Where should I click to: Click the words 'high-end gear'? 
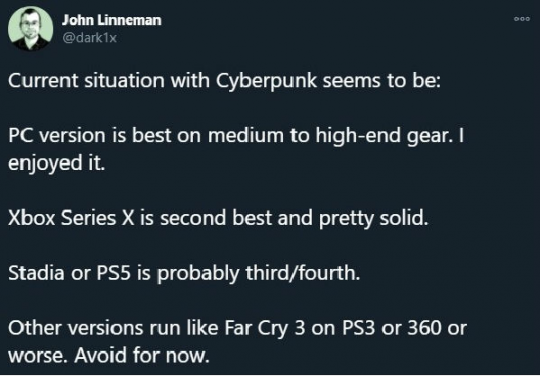[x=383, y=137]
